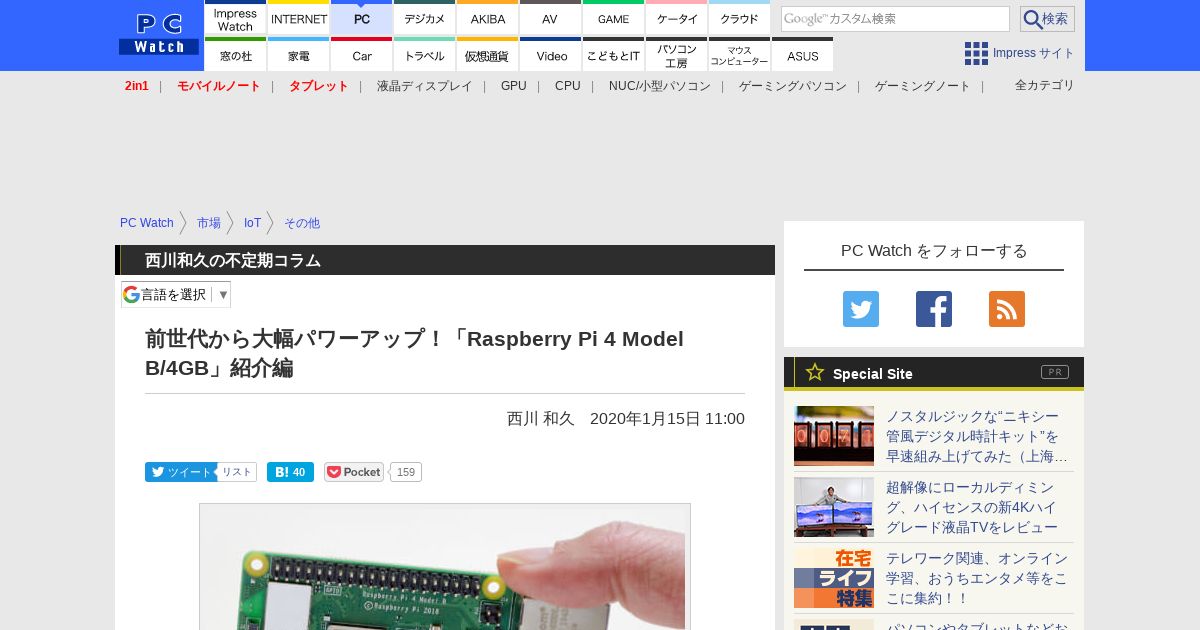Screen dimensions: 1200x630
Task: Open the 2in1 category link
Action: (x=137, y=86)
